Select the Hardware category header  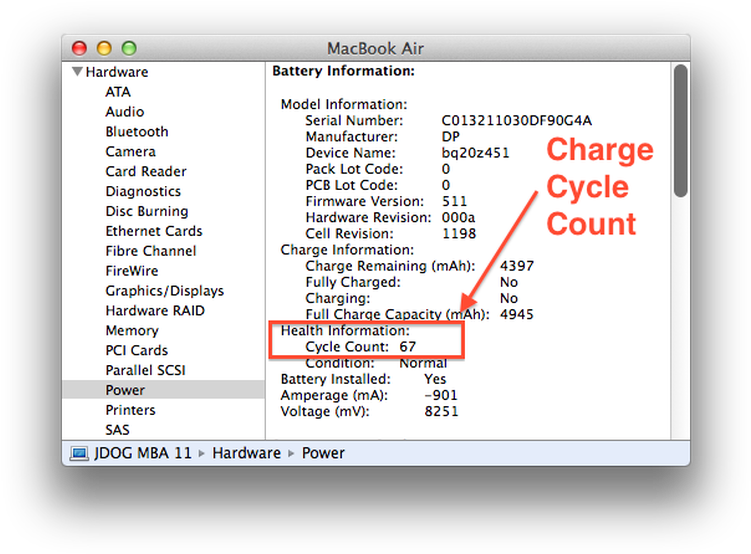[x=117, y=72]
